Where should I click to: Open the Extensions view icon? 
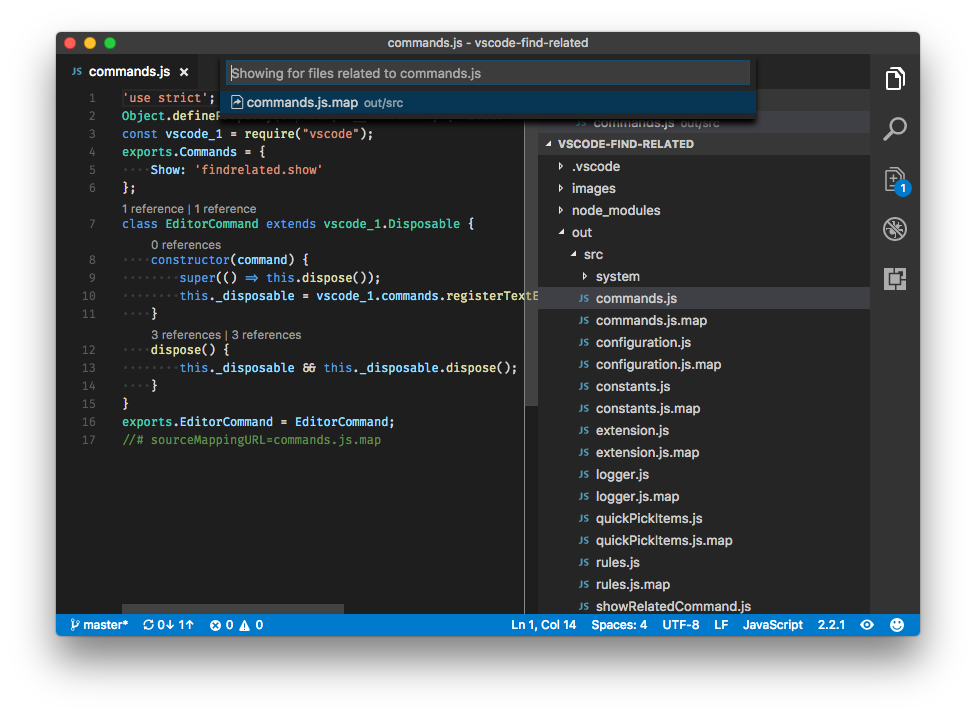(x=894, y=279)
